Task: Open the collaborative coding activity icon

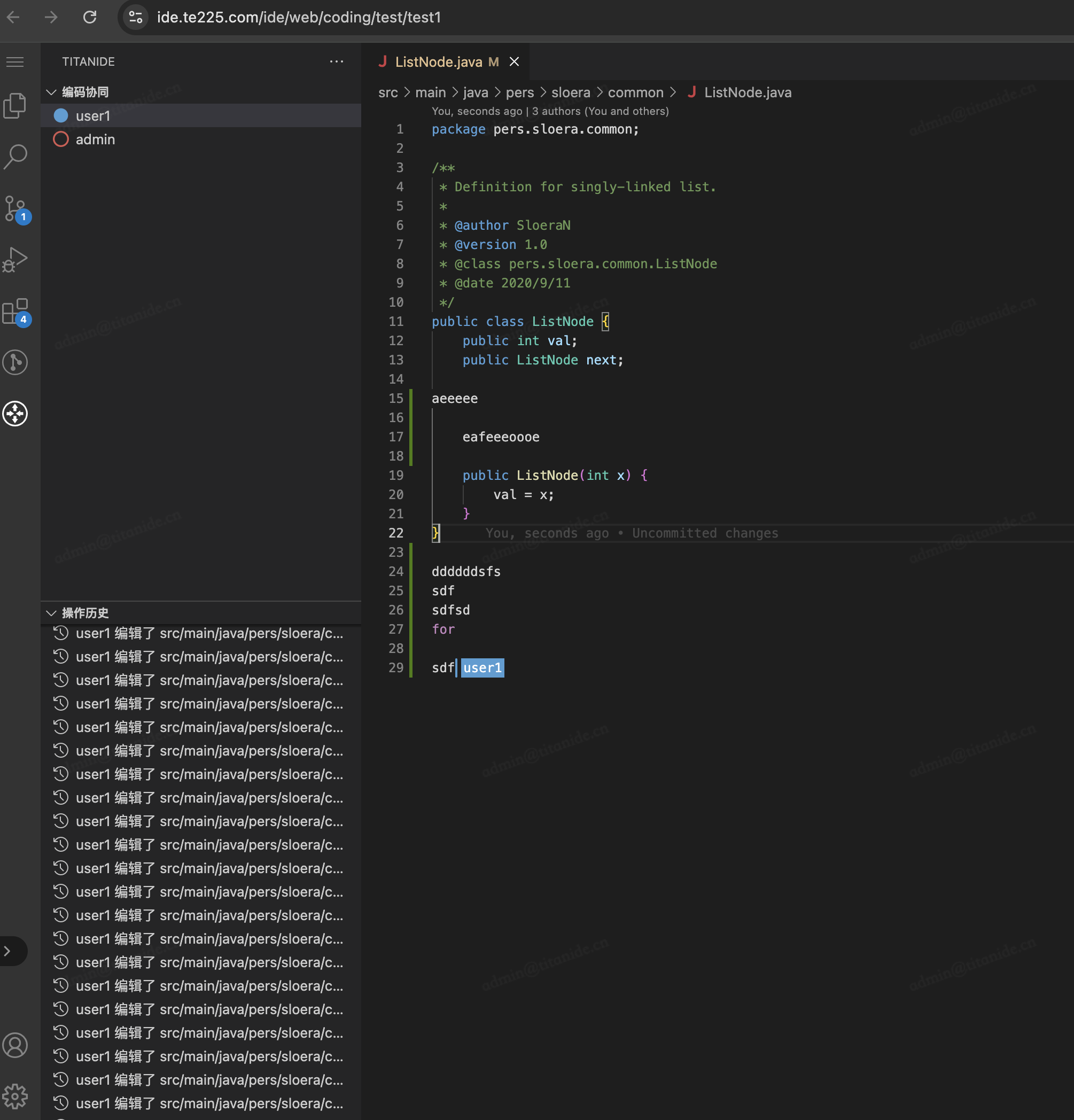Action: pyautogui.click(x=15, y=414)
